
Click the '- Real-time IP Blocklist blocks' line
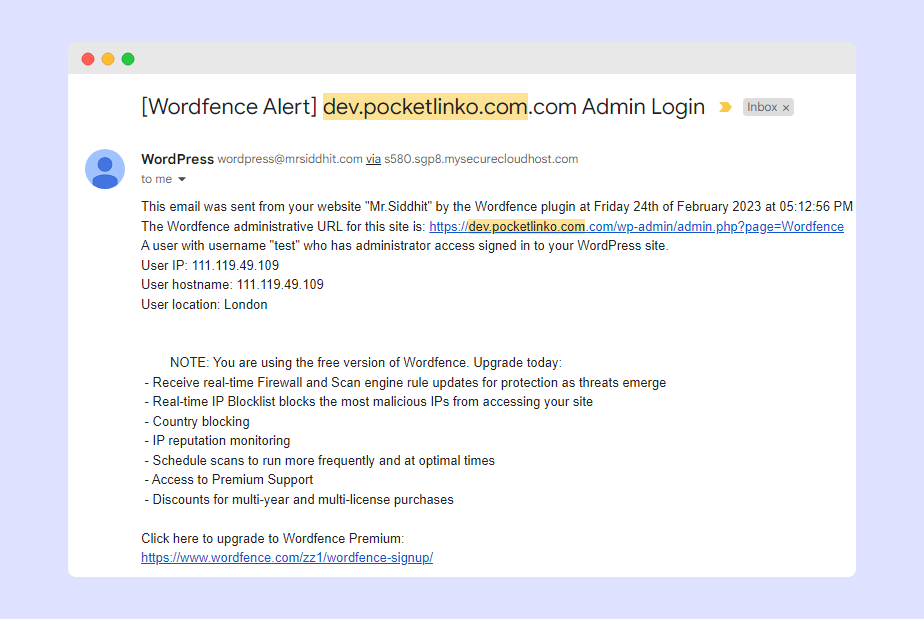[368, 402]
